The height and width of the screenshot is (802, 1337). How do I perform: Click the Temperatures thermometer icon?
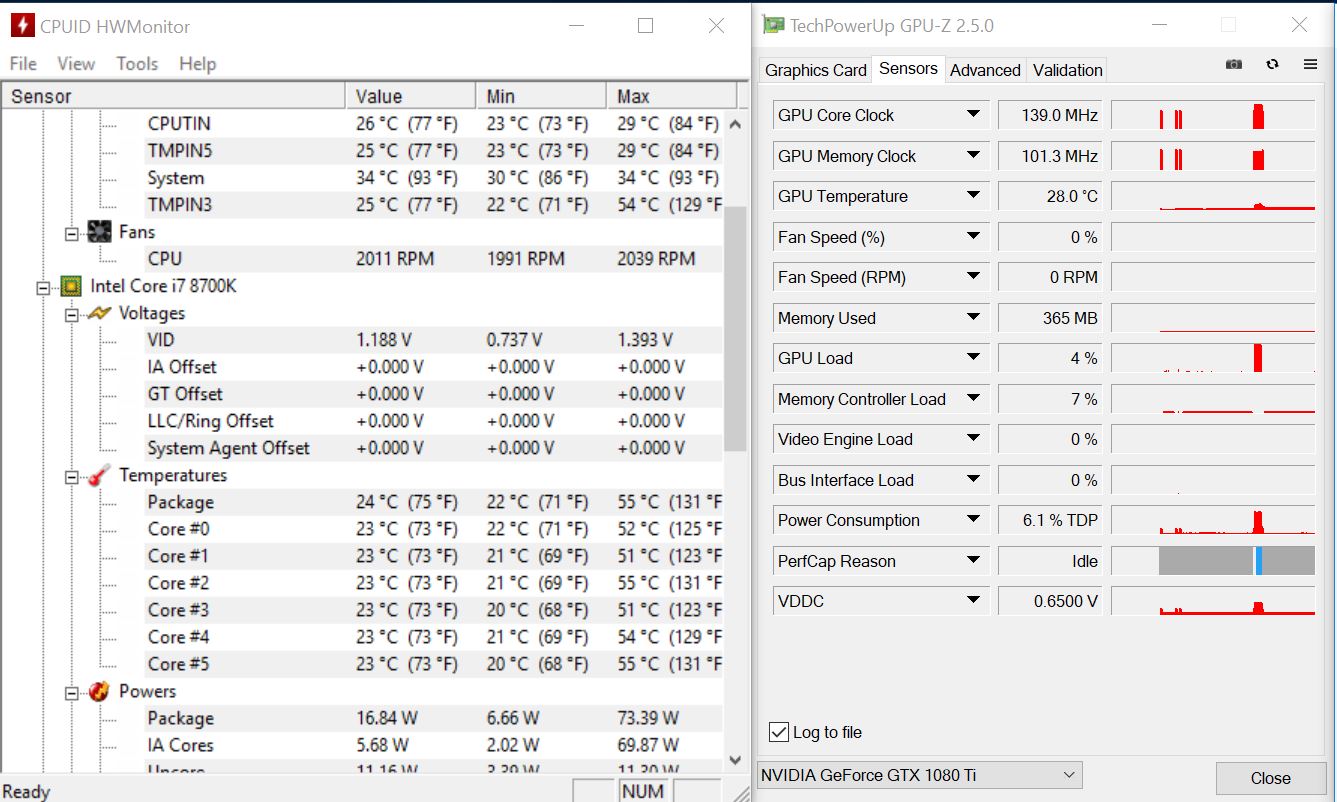click(x=99, y=476)
